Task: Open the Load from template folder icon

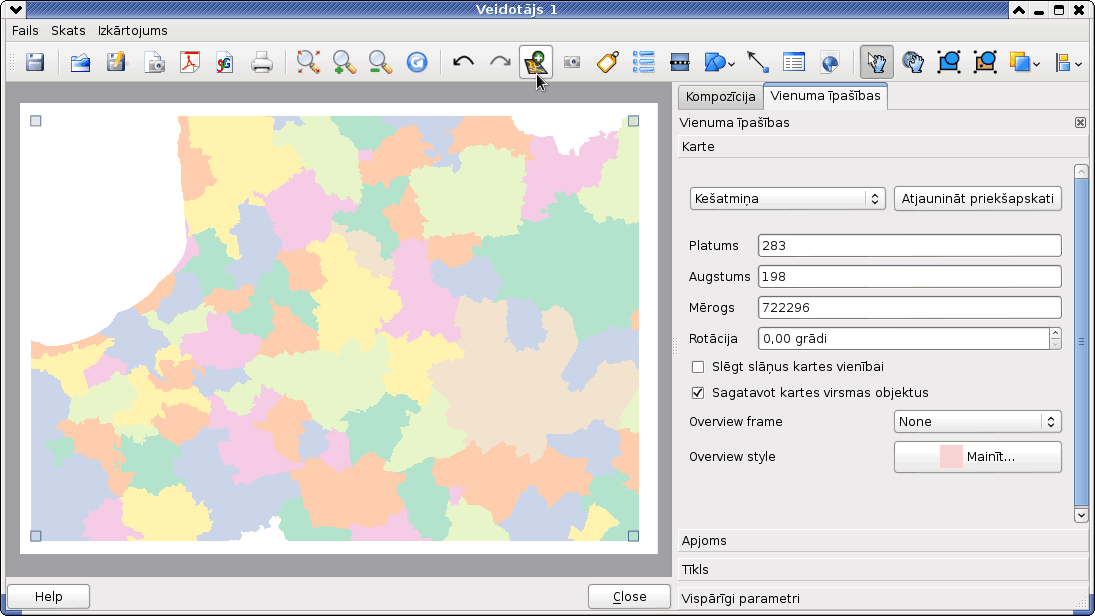Action: click(x=80, y=62)
